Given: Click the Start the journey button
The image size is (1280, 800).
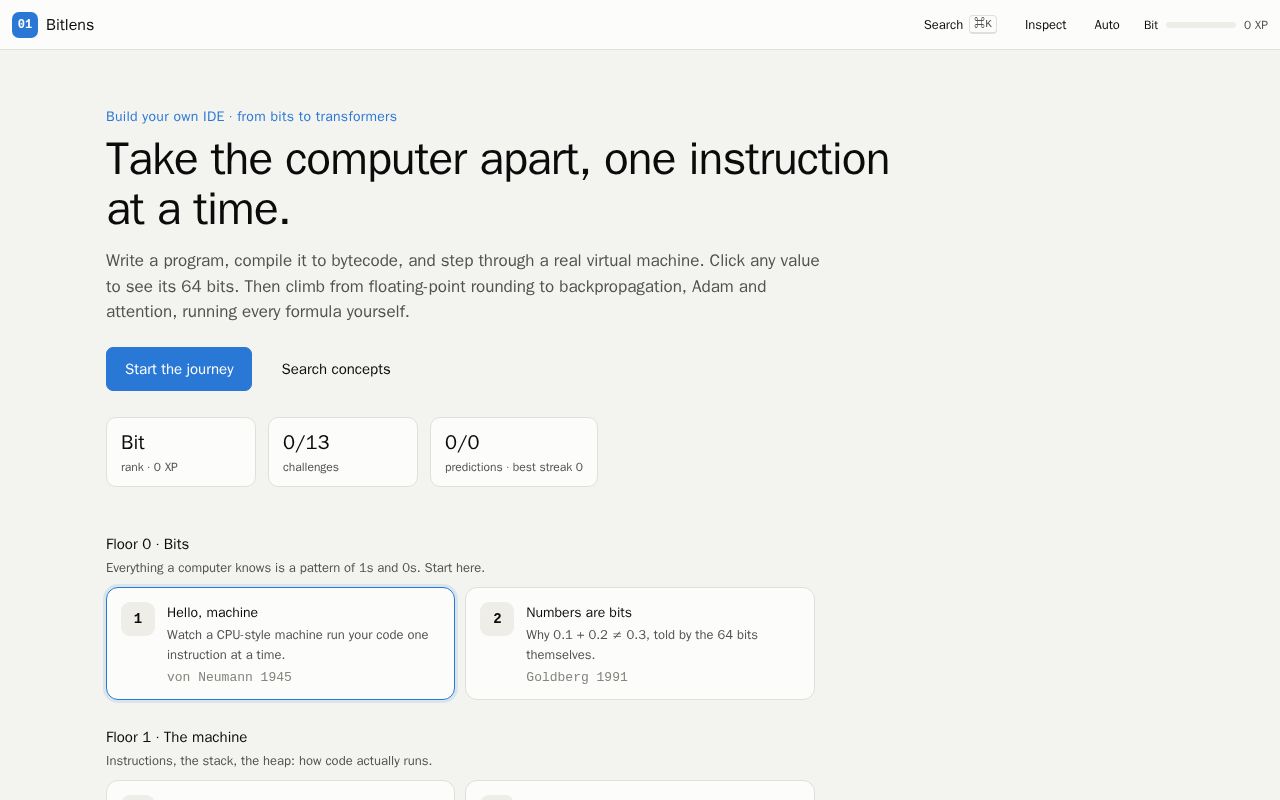Looking at the screenshot, I should click(179, 369).
